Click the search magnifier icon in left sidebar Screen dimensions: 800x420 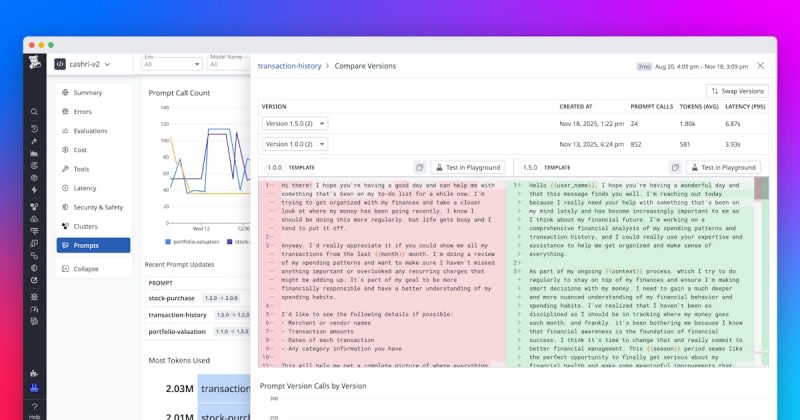[x=34, y=112]
